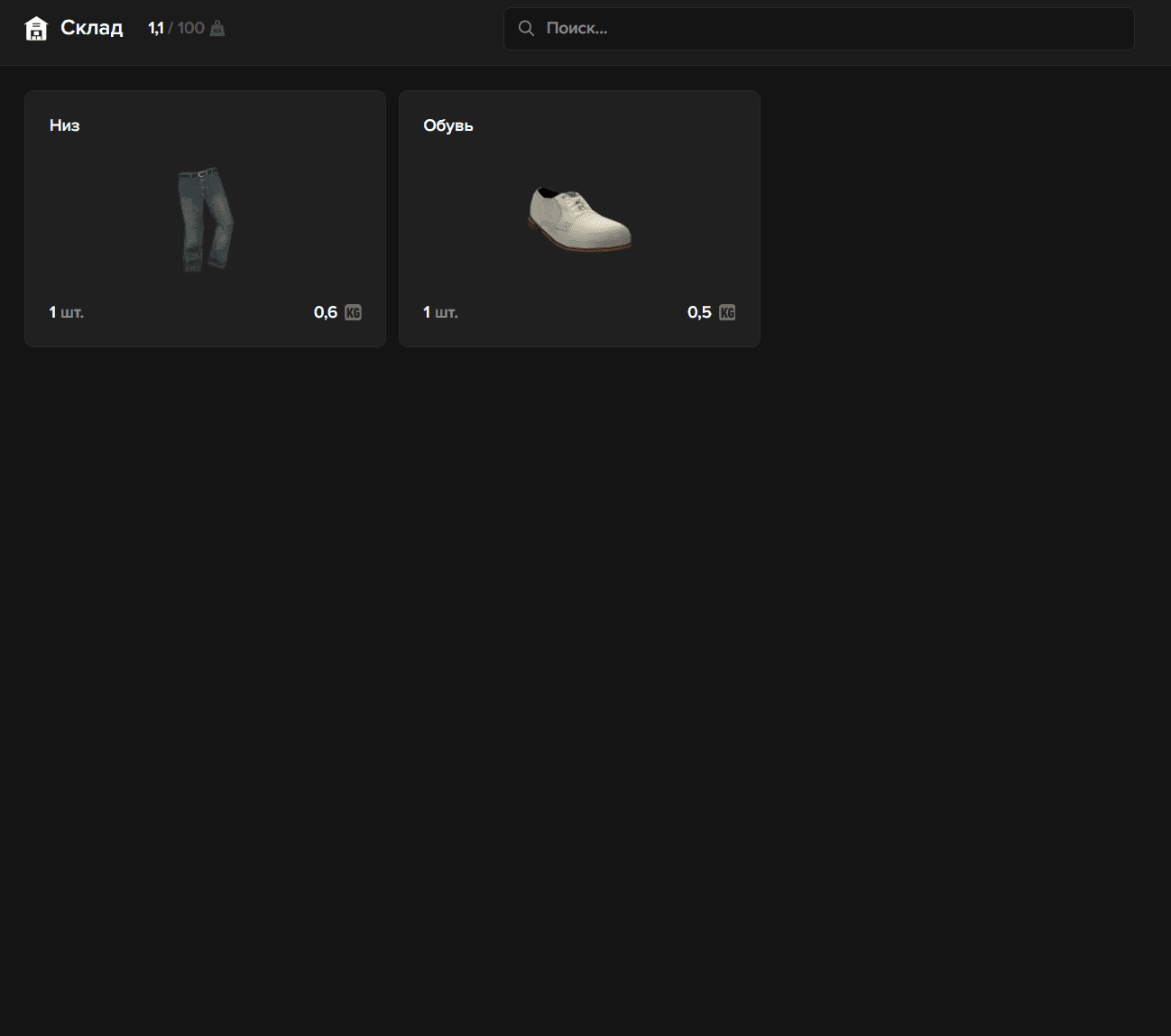This screenshot has height=1036, width=1171.
Task: Focus the Поиск search field
Action: tap(830, 29)
